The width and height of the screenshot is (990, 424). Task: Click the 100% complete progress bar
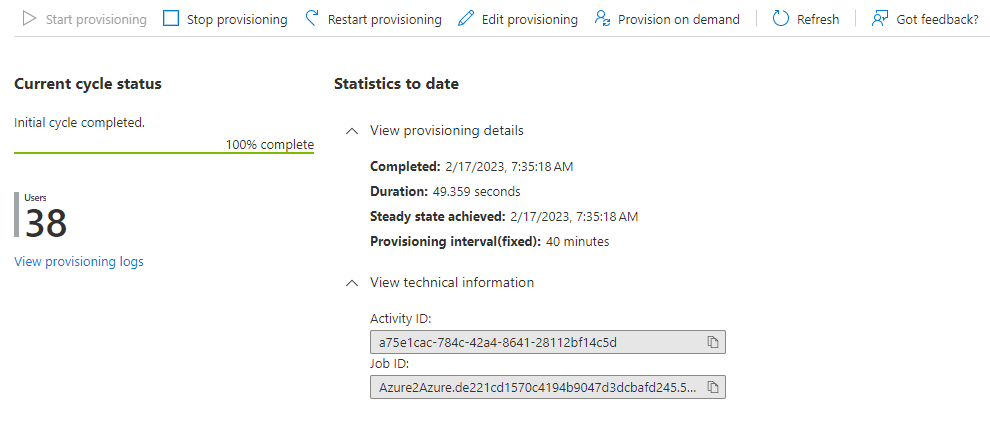pyautogui.click(x=164, y=153)
